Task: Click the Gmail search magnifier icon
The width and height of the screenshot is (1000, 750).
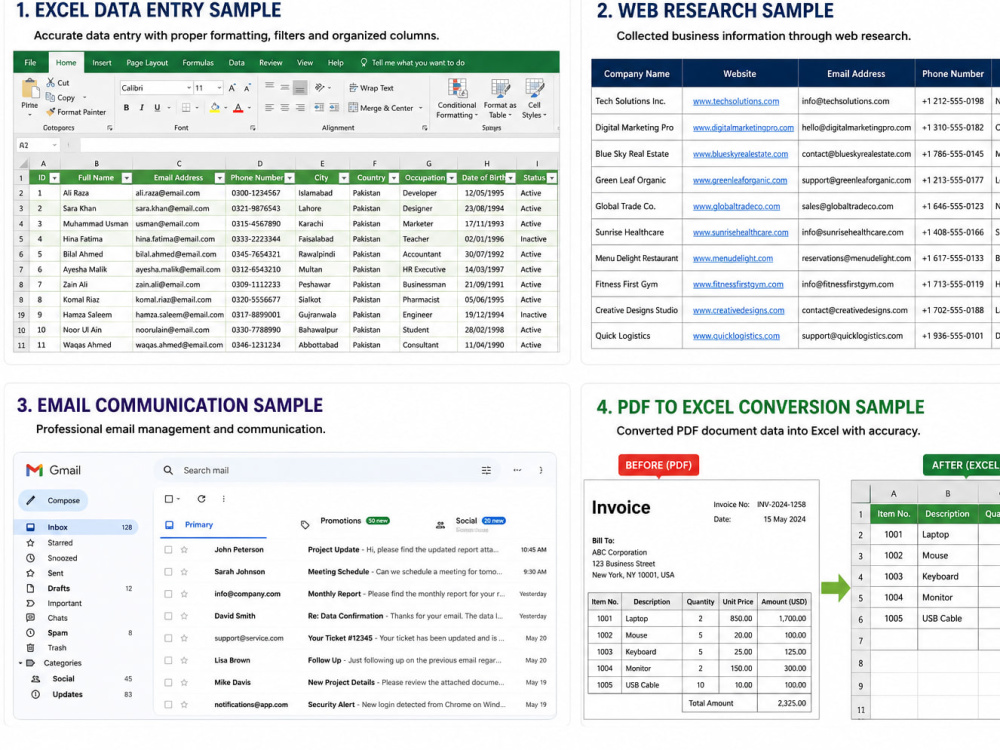Action: pyautogui.click(x=168, y=470)
